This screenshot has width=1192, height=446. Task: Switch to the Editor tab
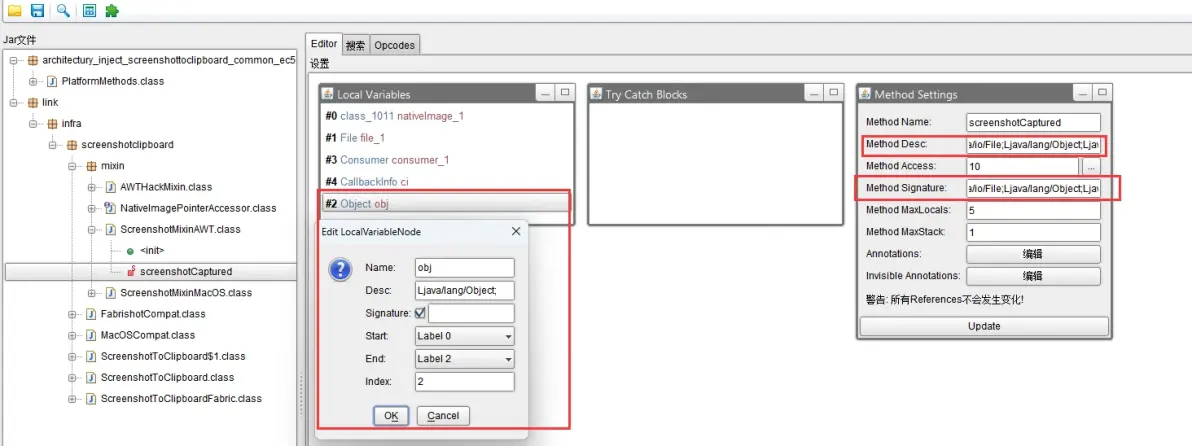coord(324,44)
